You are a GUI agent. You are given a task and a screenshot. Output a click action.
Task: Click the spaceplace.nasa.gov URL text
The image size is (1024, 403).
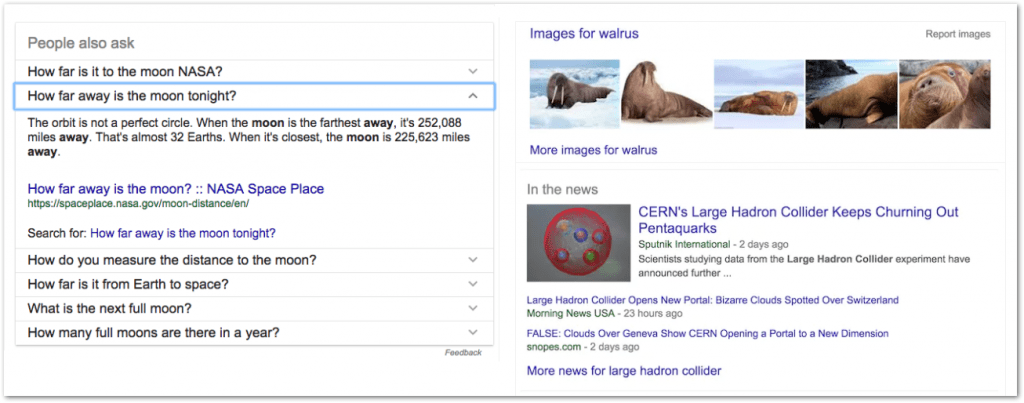pyautogui.click(x=138, y=204)
